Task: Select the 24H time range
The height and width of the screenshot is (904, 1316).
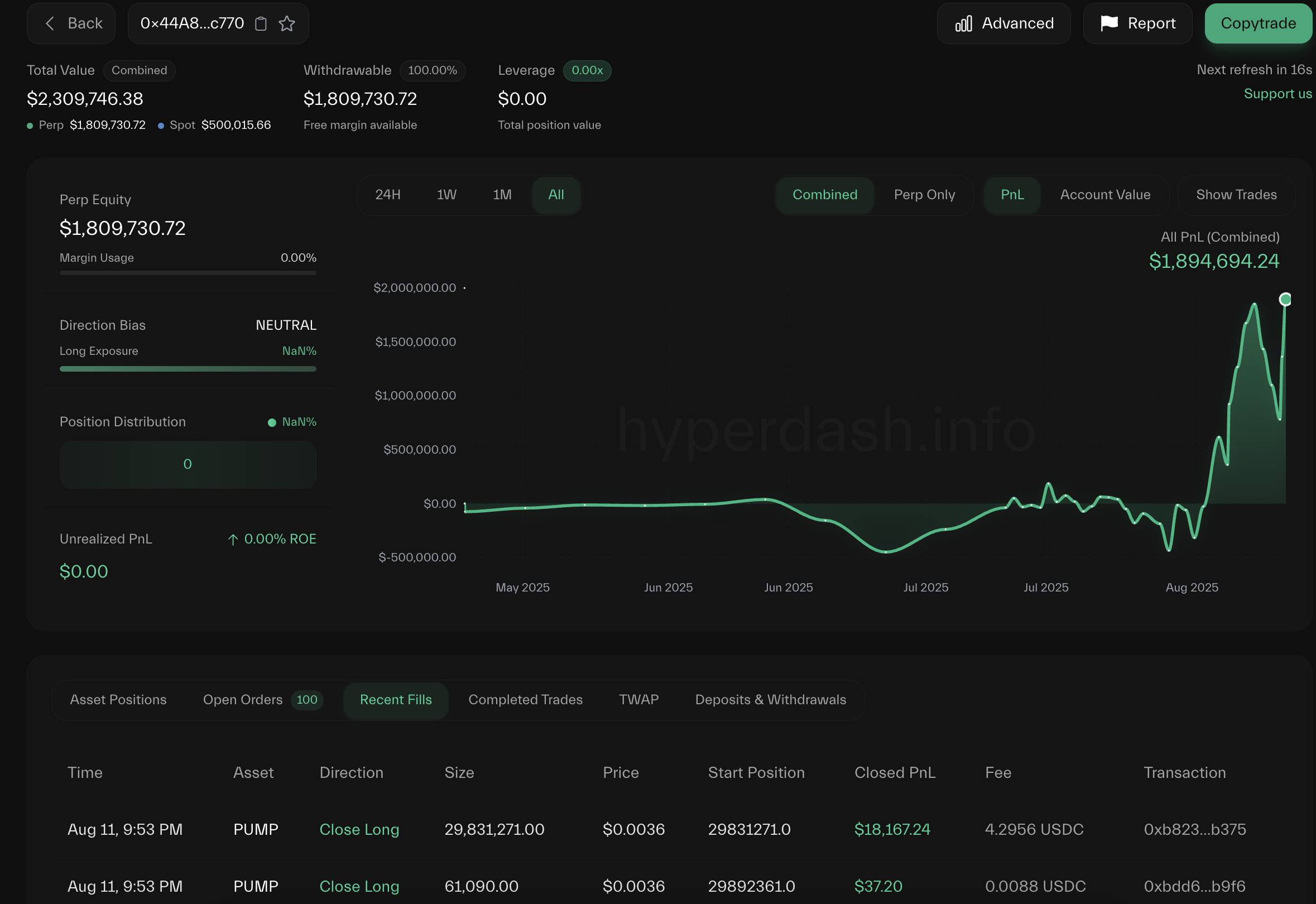Action: coord(388,195)
